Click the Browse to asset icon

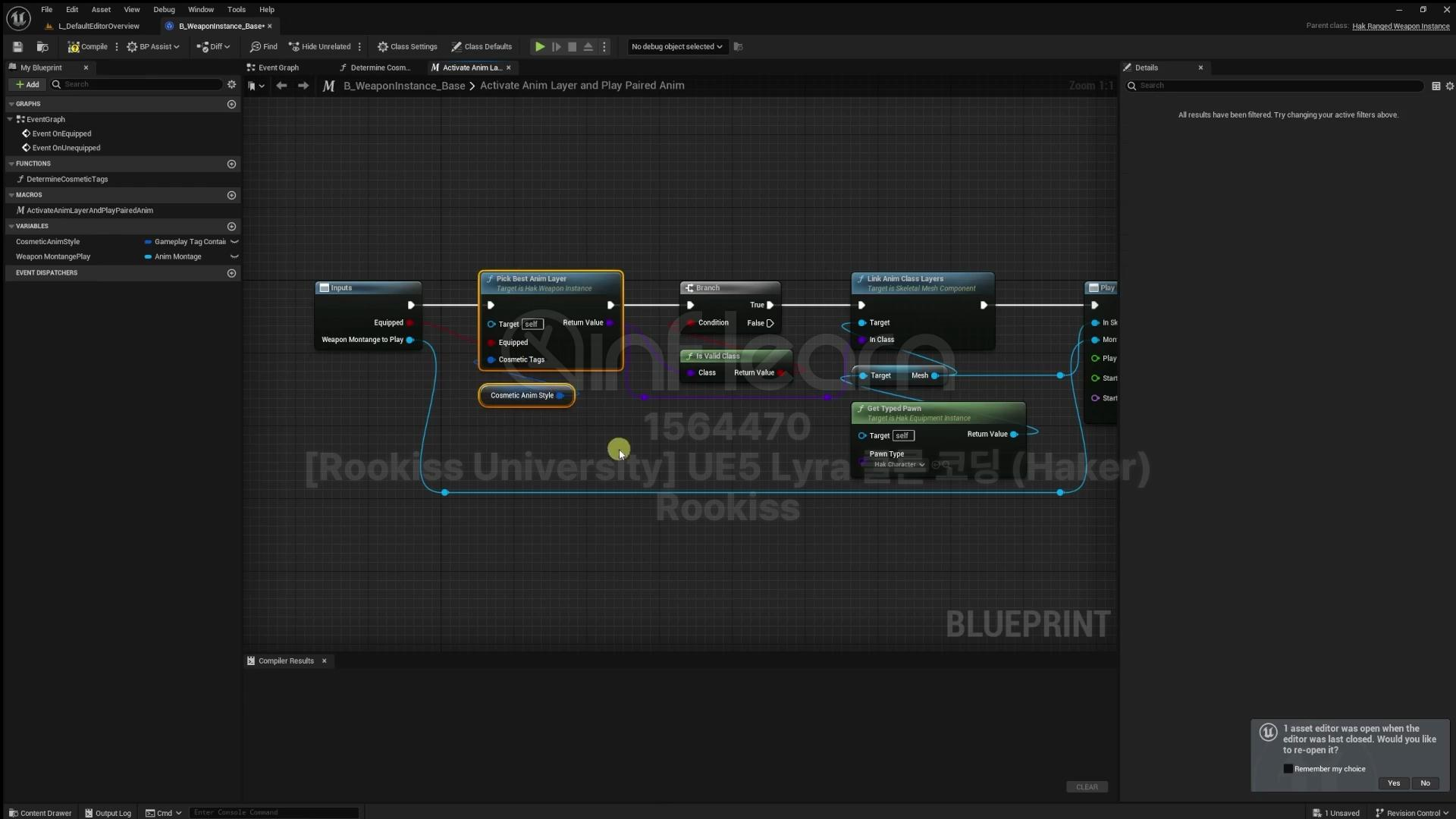tap(42, 47)
